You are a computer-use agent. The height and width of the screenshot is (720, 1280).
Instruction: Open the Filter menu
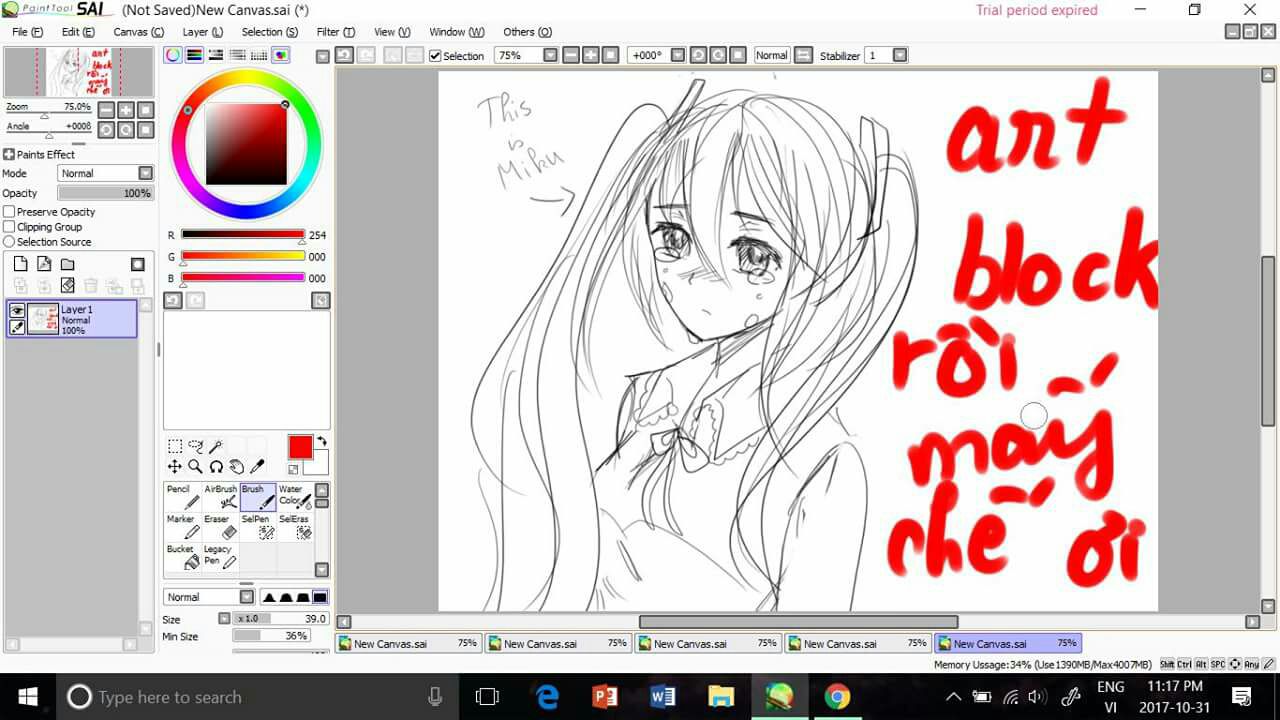click(x=335, y=32)
